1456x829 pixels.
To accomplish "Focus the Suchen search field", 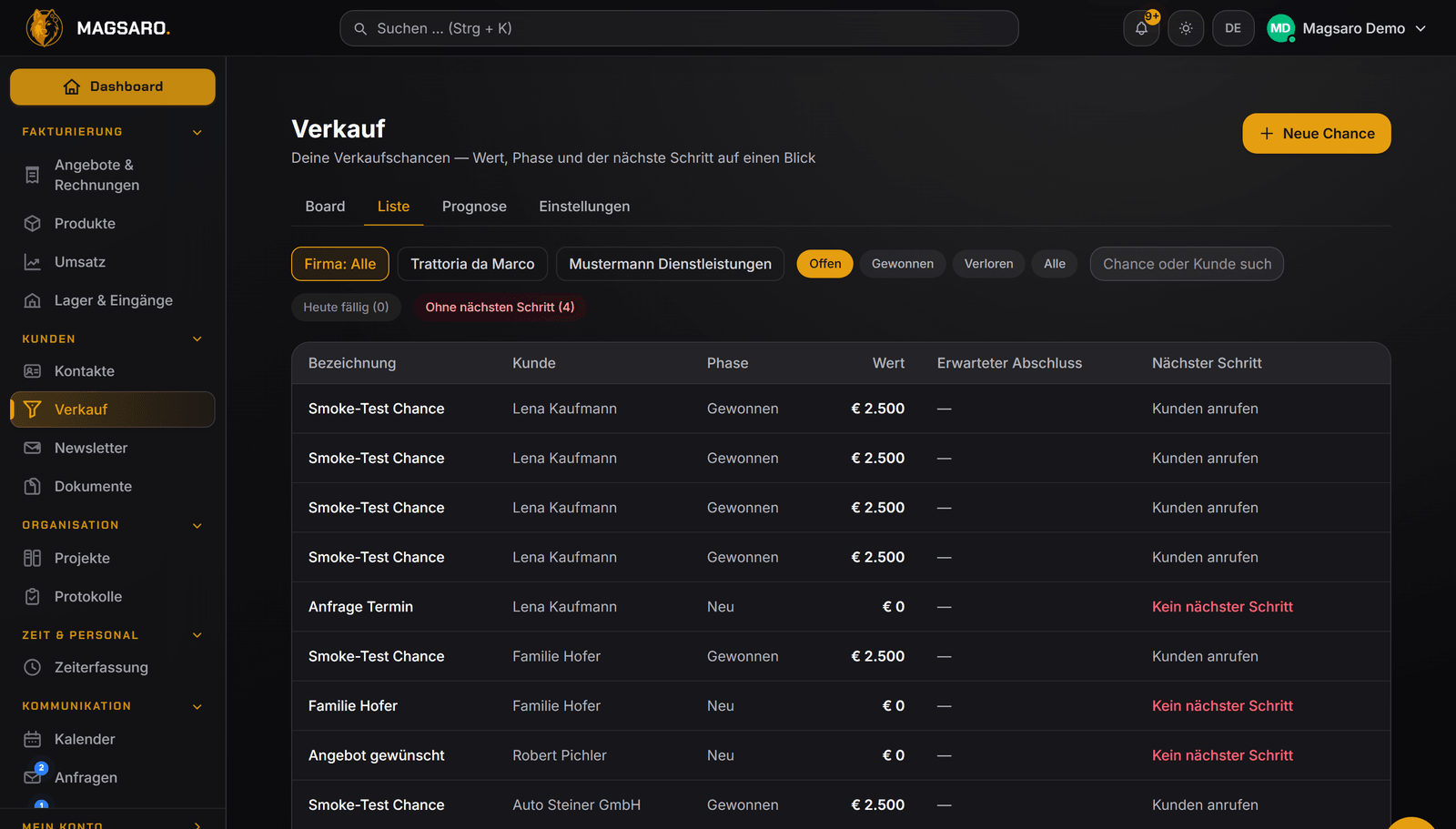I will (x=679, y=28).
